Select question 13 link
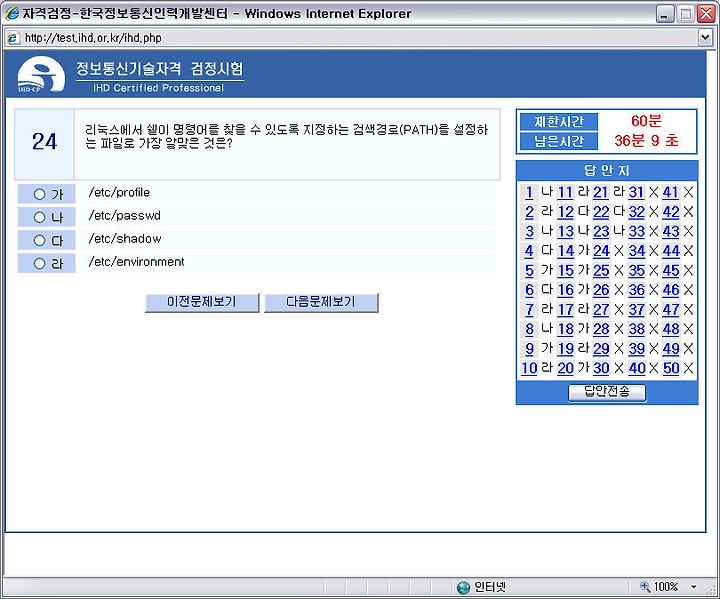The height and width of the screenshot is (599, 720). [565, 231]
